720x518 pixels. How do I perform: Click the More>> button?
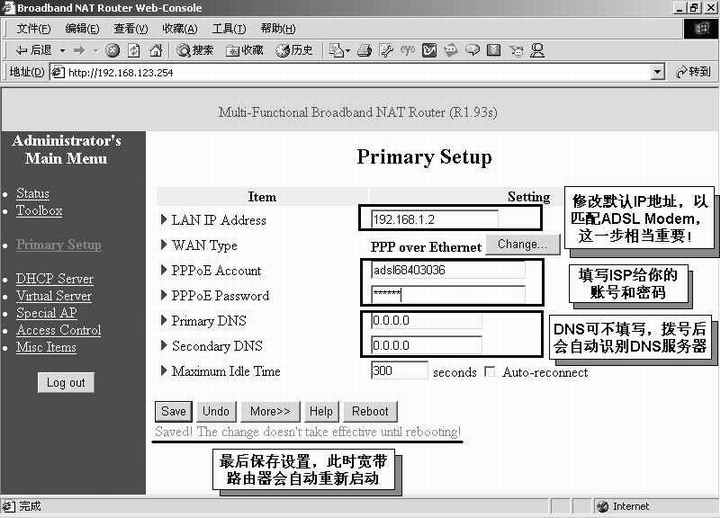click(x=270, y=411)
